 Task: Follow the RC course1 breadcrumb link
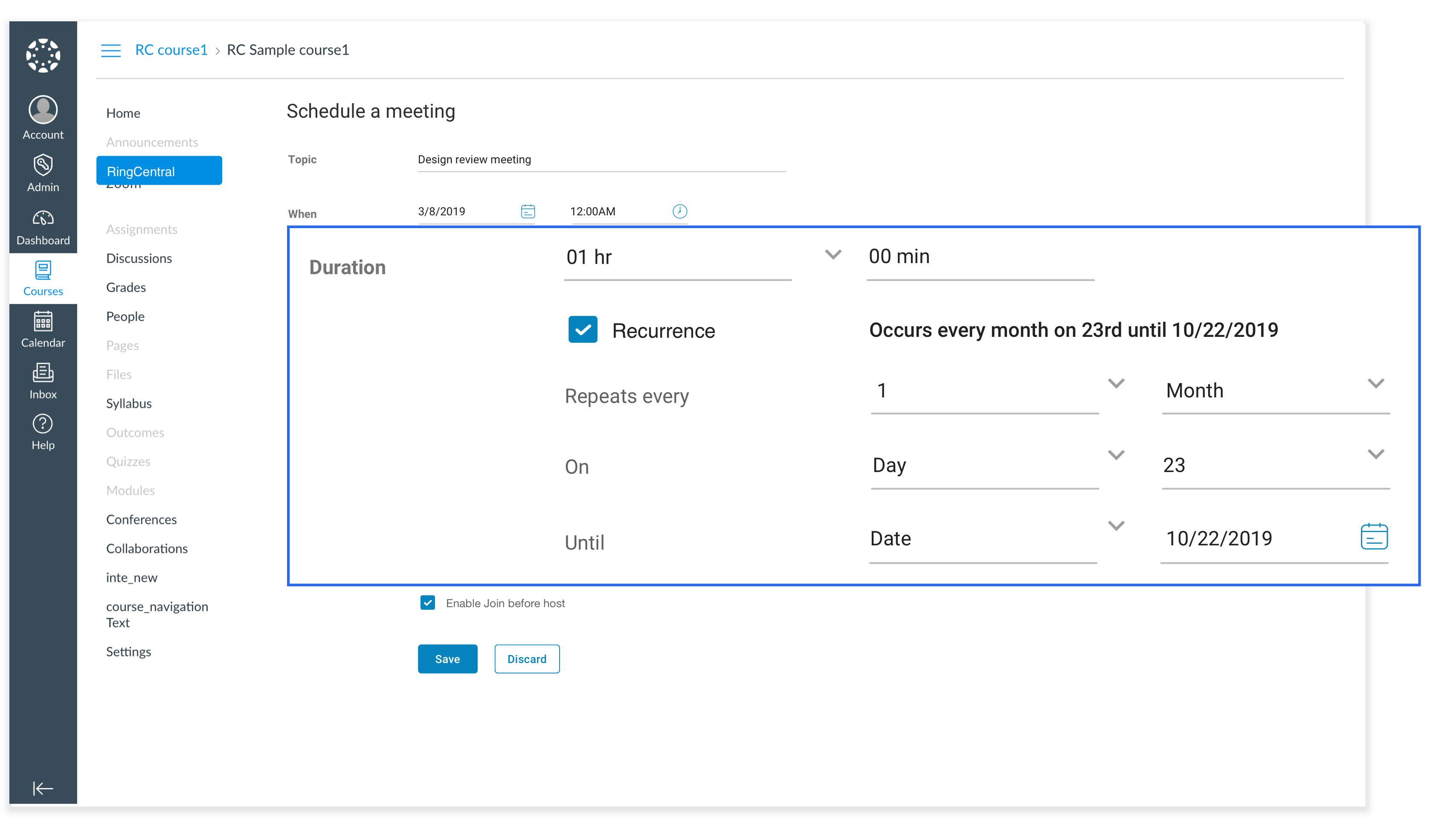click(171, 50)
